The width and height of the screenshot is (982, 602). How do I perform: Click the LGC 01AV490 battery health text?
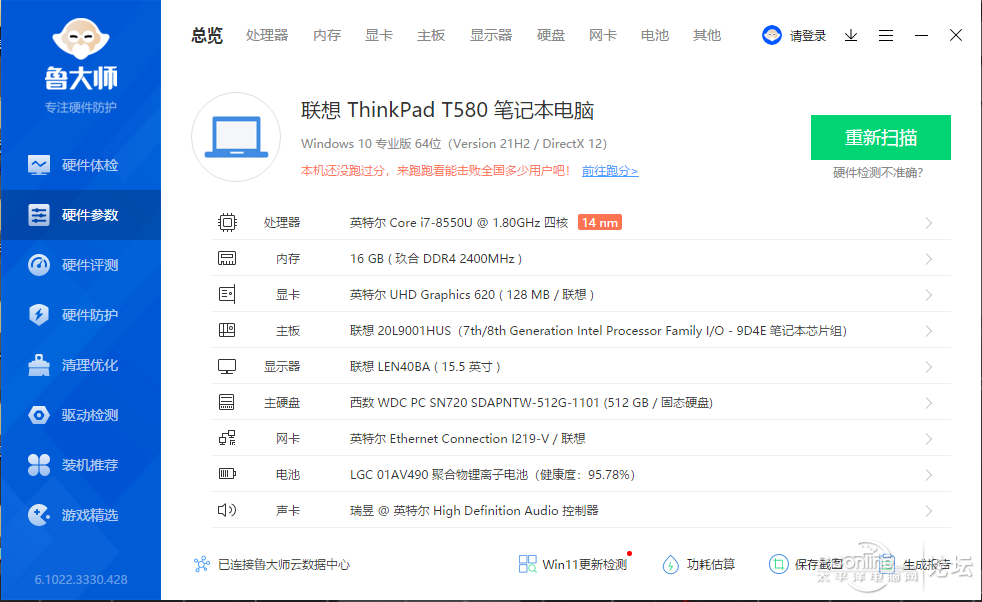(x=492, y=475)
